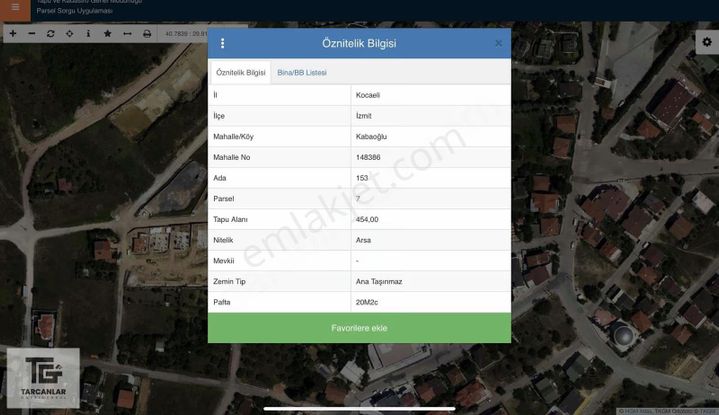Viewport: 719px width, 415px height.
Task: Select the Kabaoğlu neighborhood value
Action: (x=371, y=136)
